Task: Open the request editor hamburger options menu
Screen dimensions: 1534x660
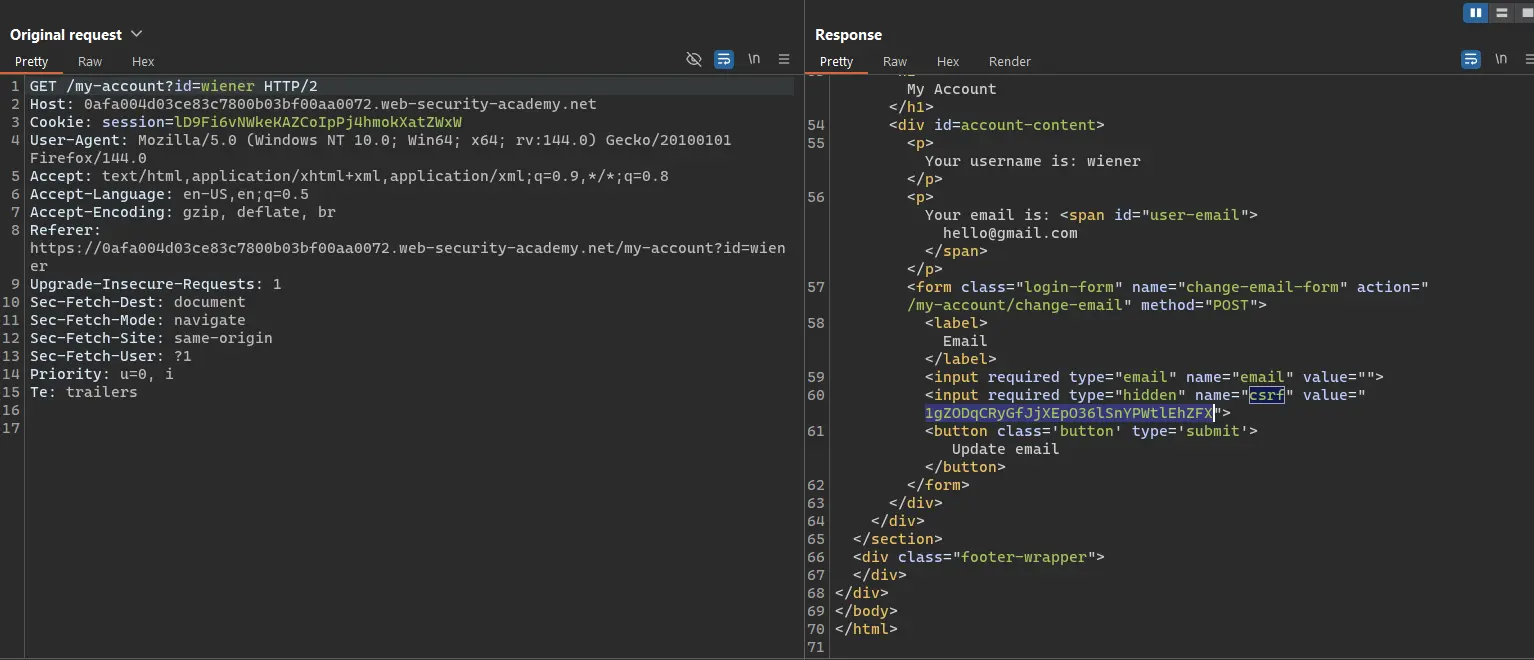Action: coord(784,60)
